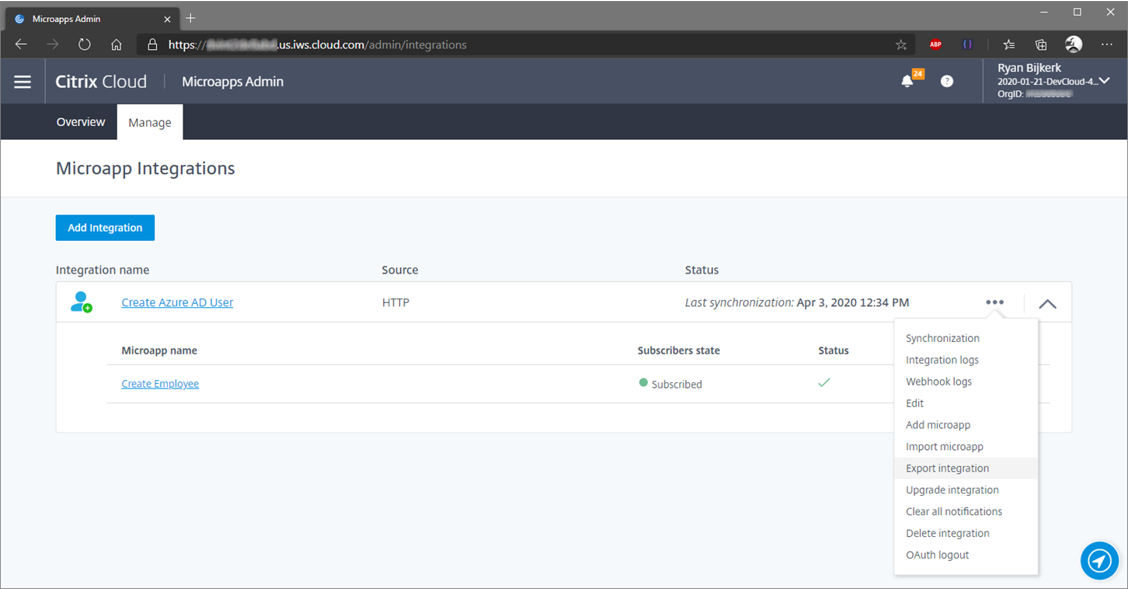Open browser favorites list icon

[x=1009, y=45]
